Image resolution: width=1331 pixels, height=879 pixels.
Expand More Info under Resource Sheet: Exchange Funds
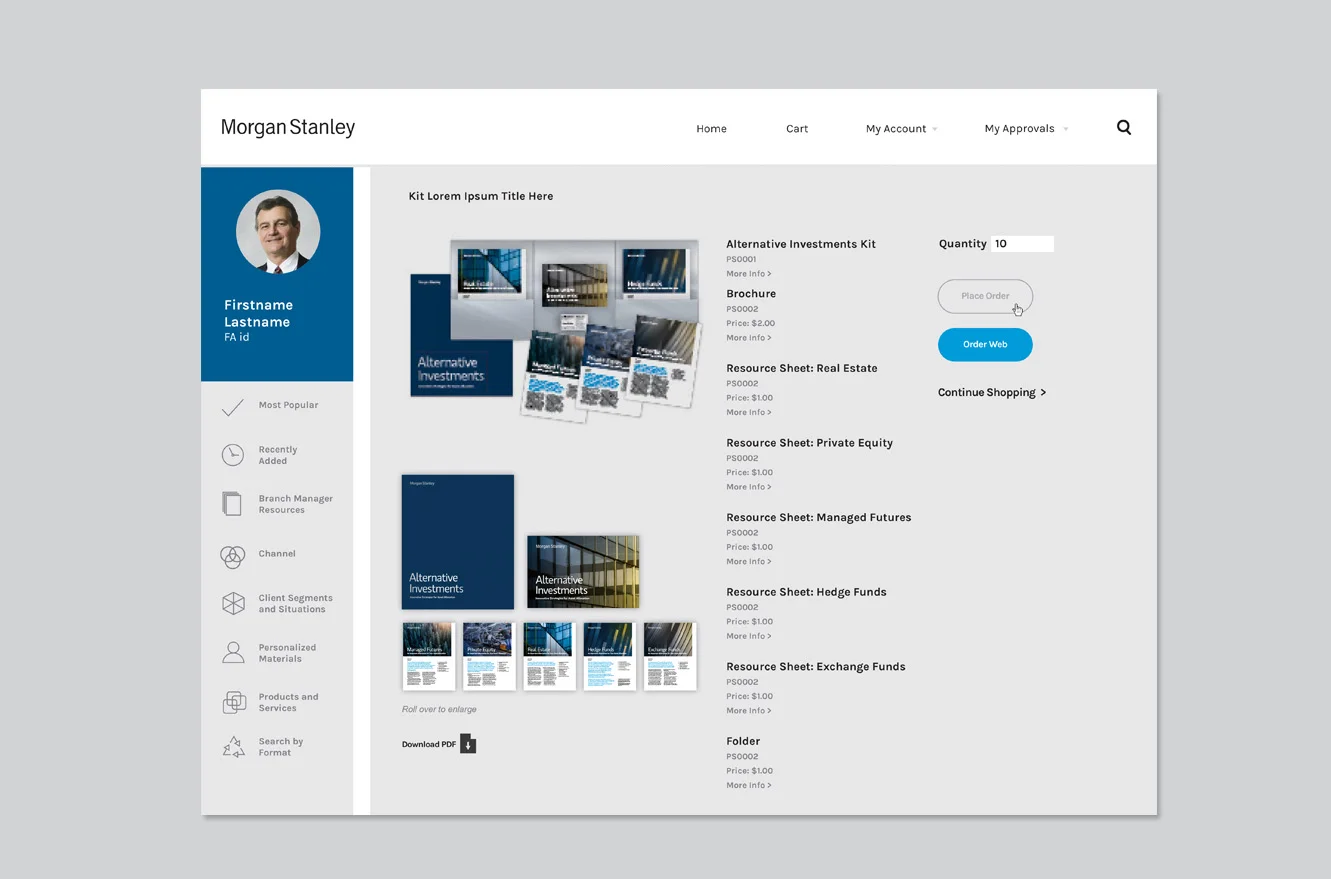point(749,711)
